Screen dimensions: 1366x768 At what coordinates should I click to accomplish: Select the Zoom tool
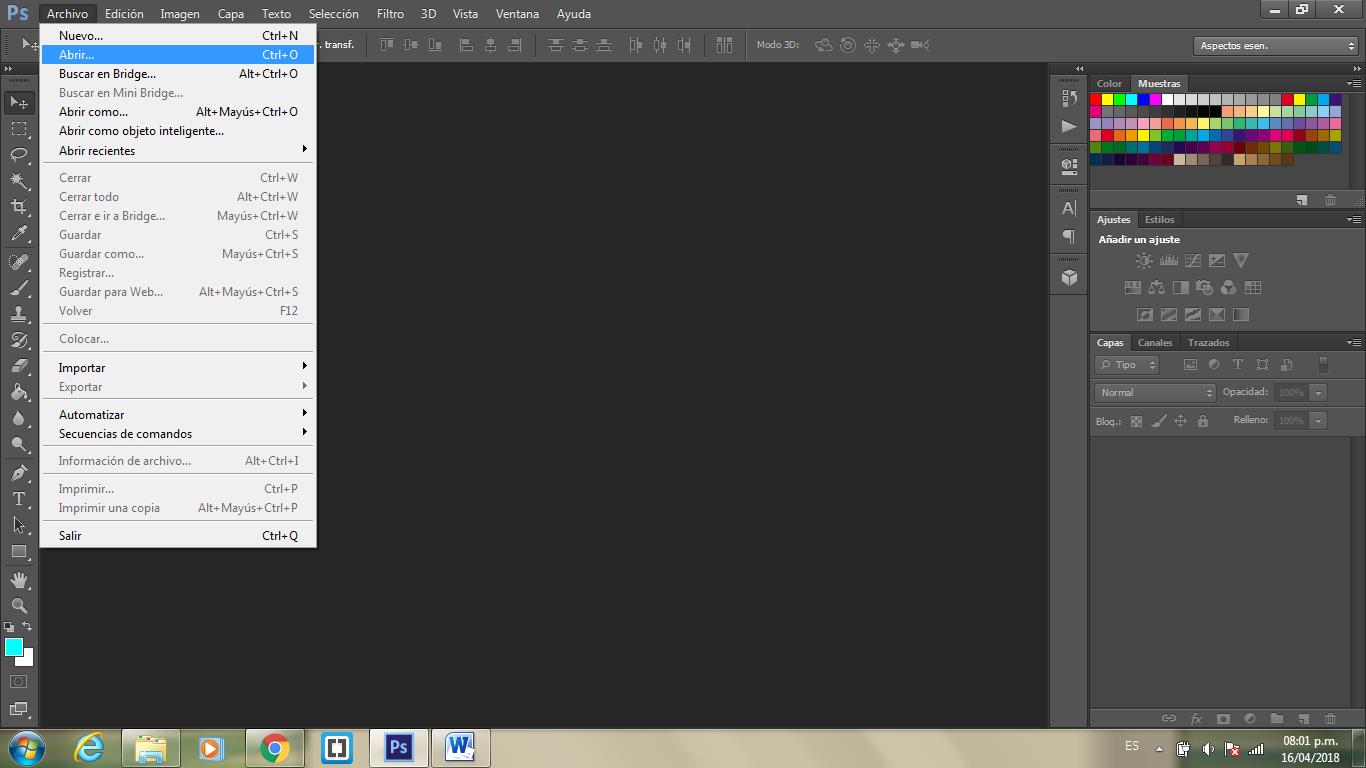click(x=19, y=606)
